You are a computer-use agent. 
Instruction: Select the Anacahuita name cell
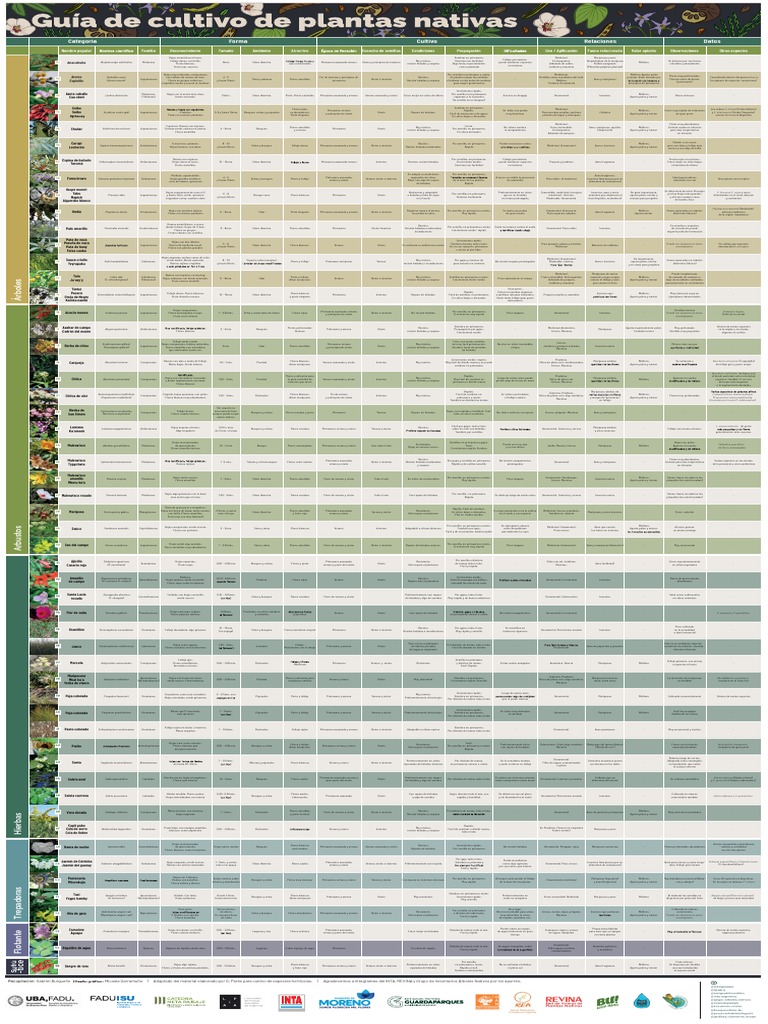pos(76,63)
